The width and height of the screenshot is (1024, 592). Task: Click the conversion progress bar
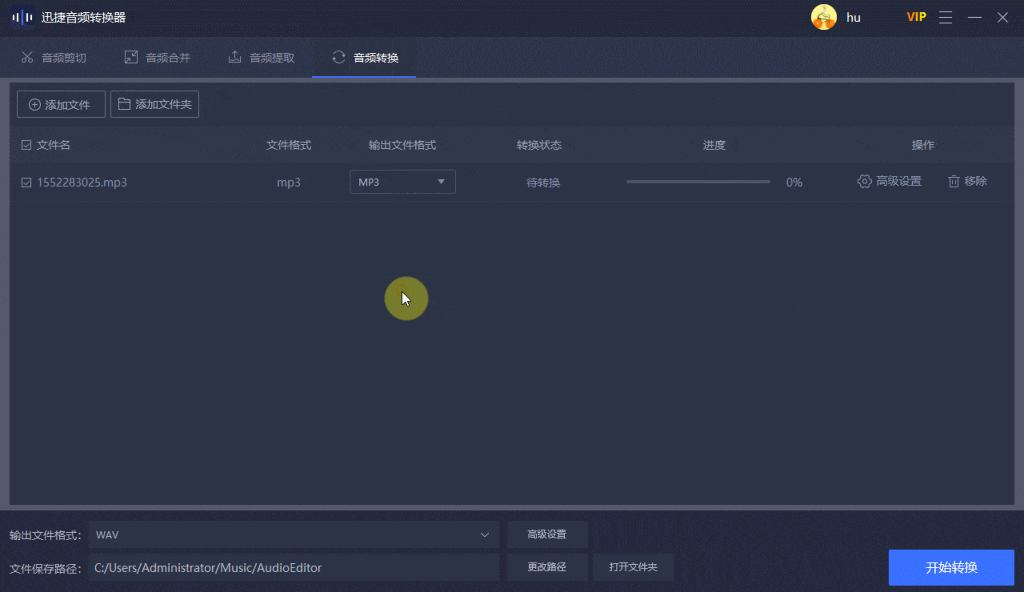coord(698,182)
